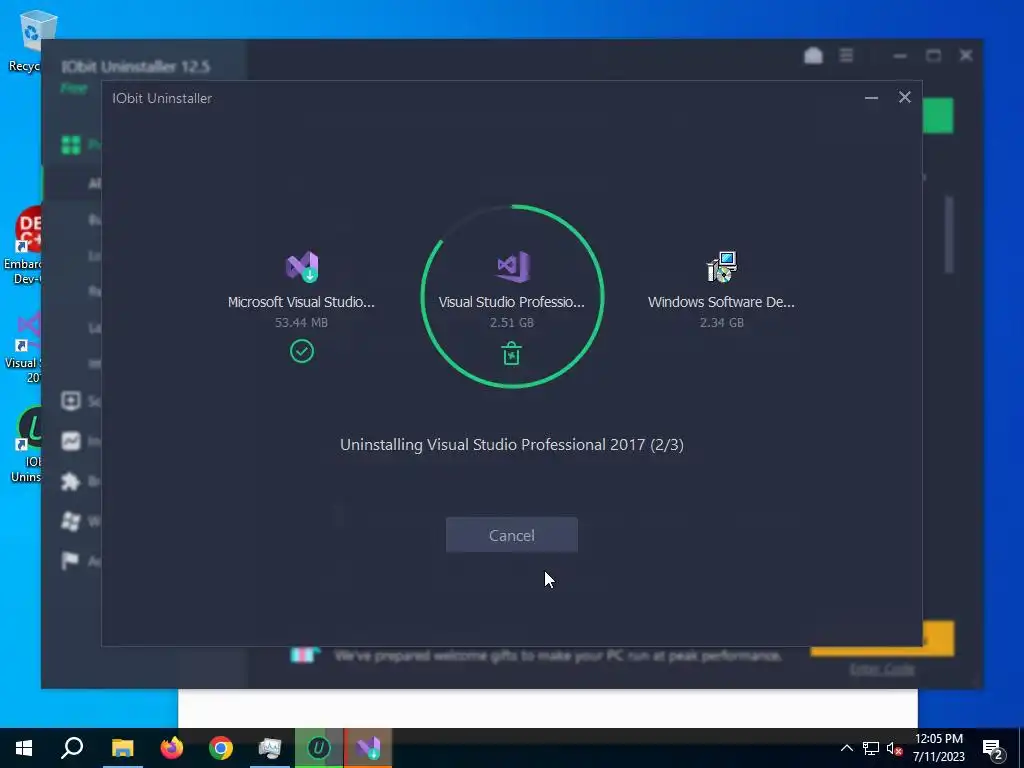Close the IObit Uninstaller progress dialog
Viewport: 1024px width, 768px height.
click(904, 97)
